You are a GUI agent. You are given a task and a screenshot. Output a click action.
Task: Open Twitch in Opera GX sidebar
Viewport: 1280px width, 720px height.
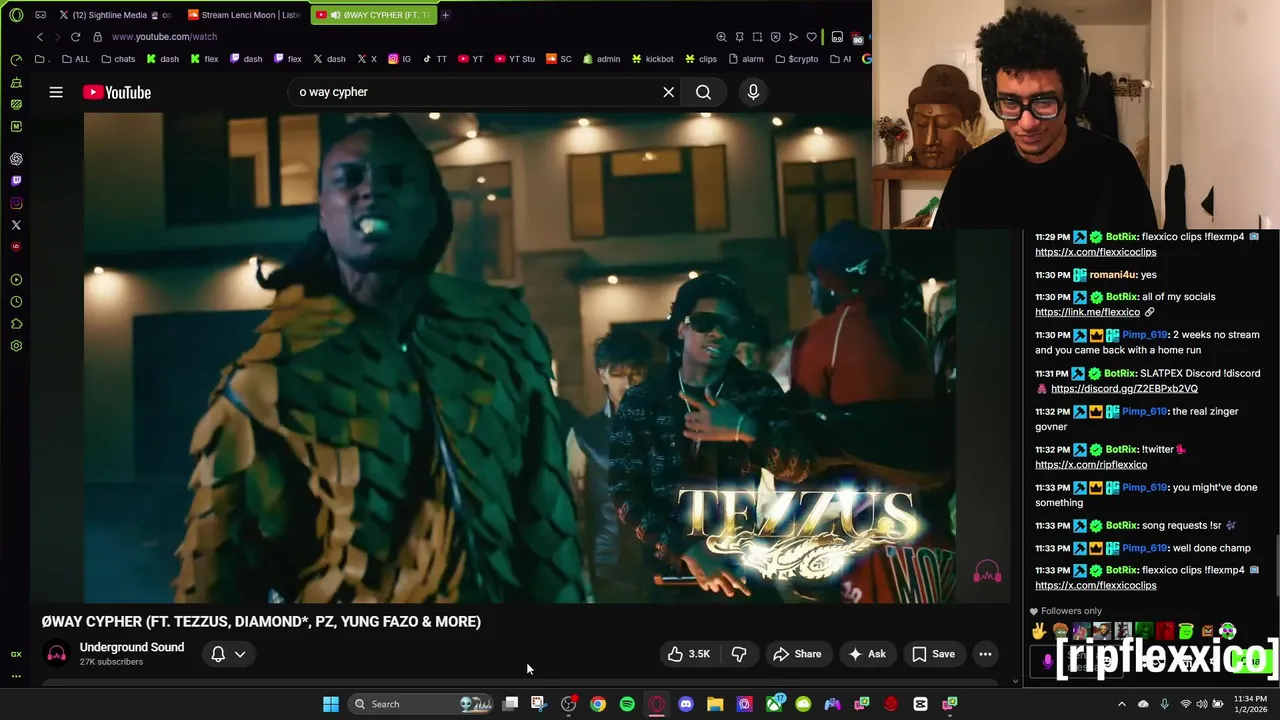pos(16,181)
